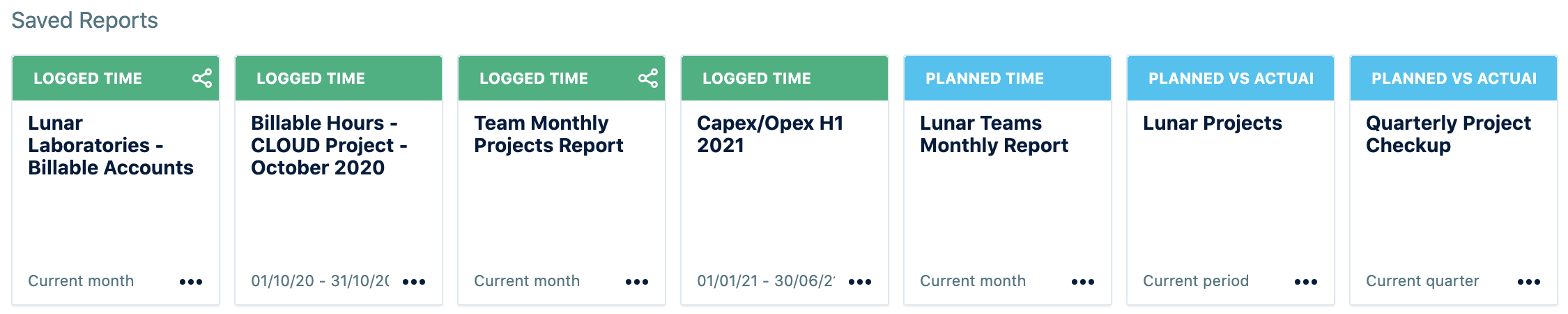Show options menu for Lunar Projects report

1306,282
